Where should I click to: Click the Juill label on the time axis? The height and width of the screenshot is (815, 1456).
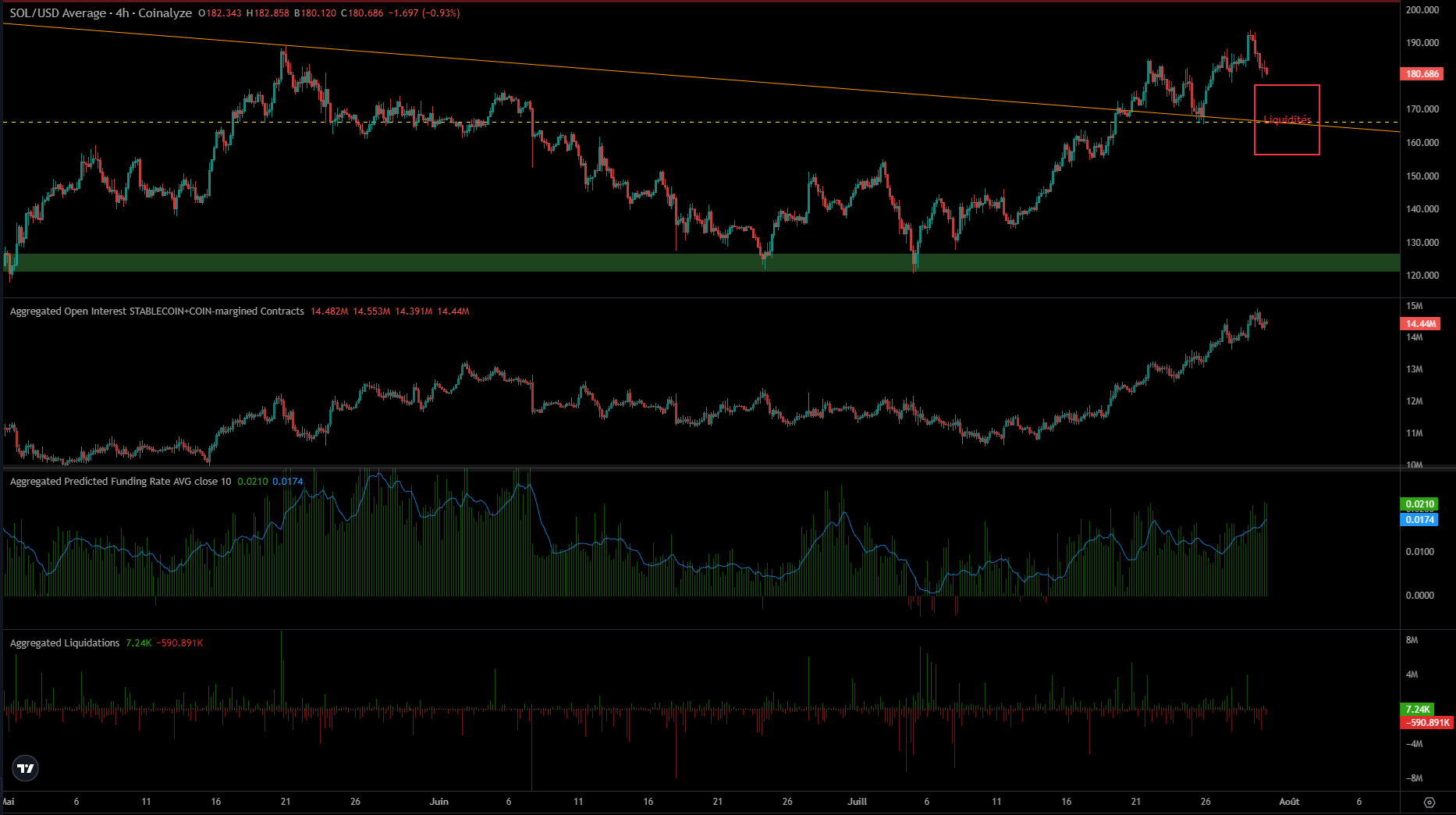coord(857,802)
